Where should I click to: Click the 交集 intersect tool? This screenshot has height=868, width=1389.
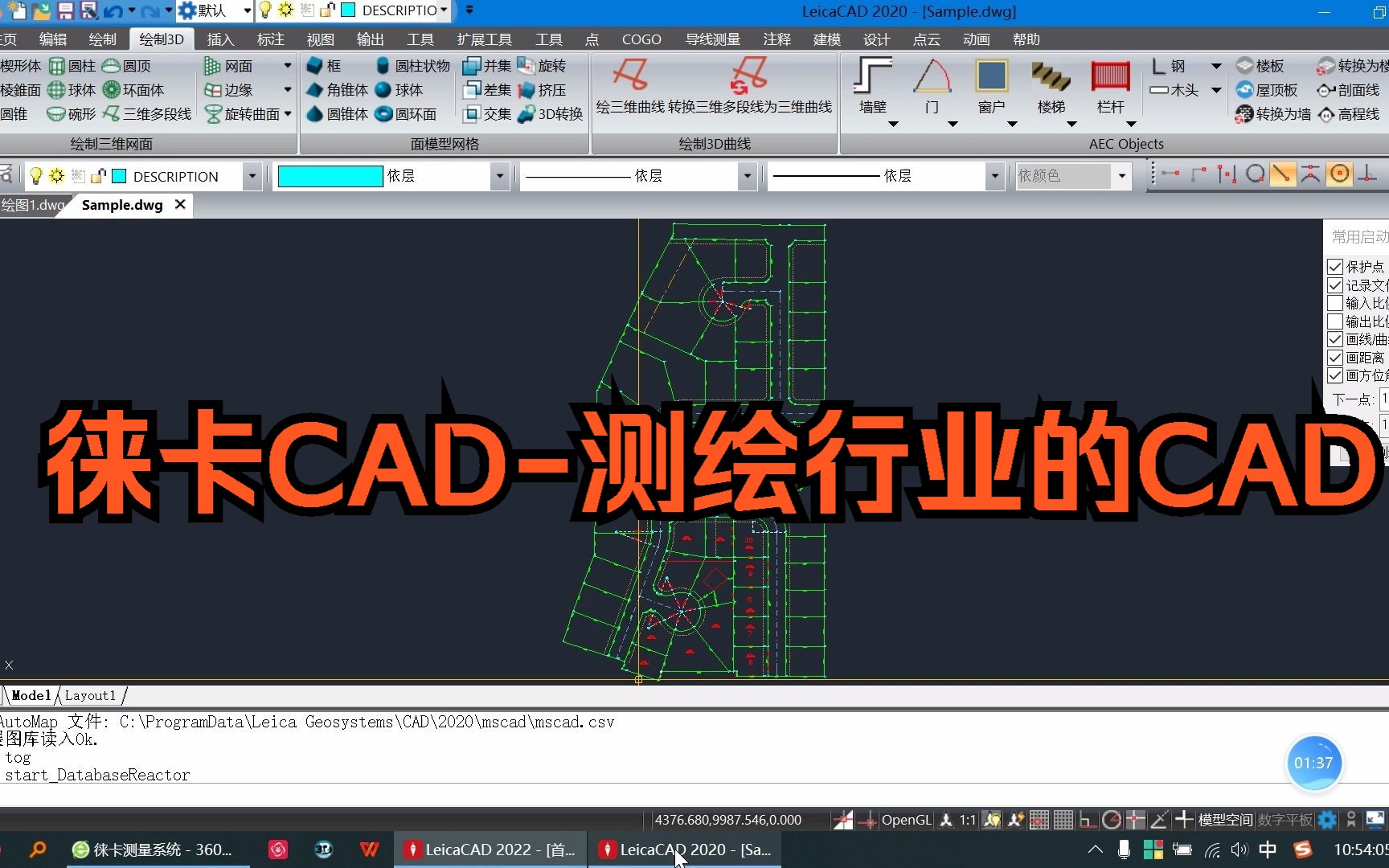coord(488,114)
